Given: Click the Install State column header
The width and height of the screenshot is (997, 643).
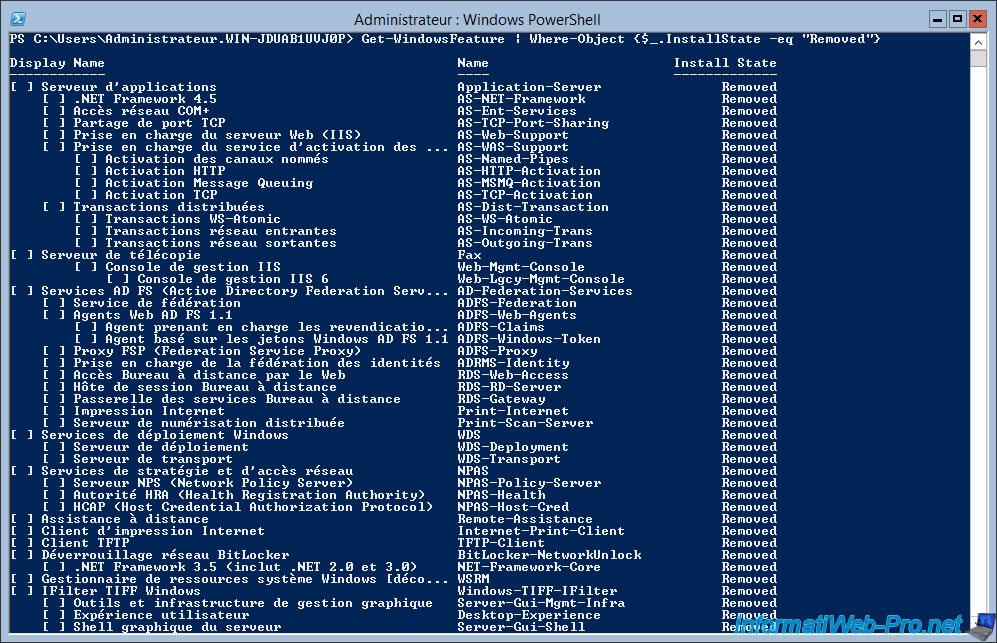Looking at the screenshot, I should coord(725,63).
